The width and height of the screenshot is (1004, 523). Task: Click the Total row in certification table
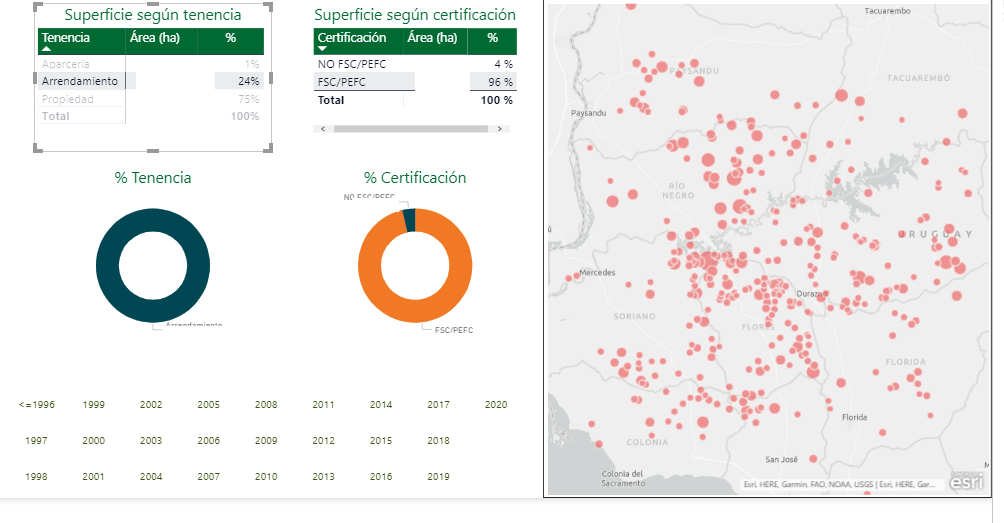point(415,100)
